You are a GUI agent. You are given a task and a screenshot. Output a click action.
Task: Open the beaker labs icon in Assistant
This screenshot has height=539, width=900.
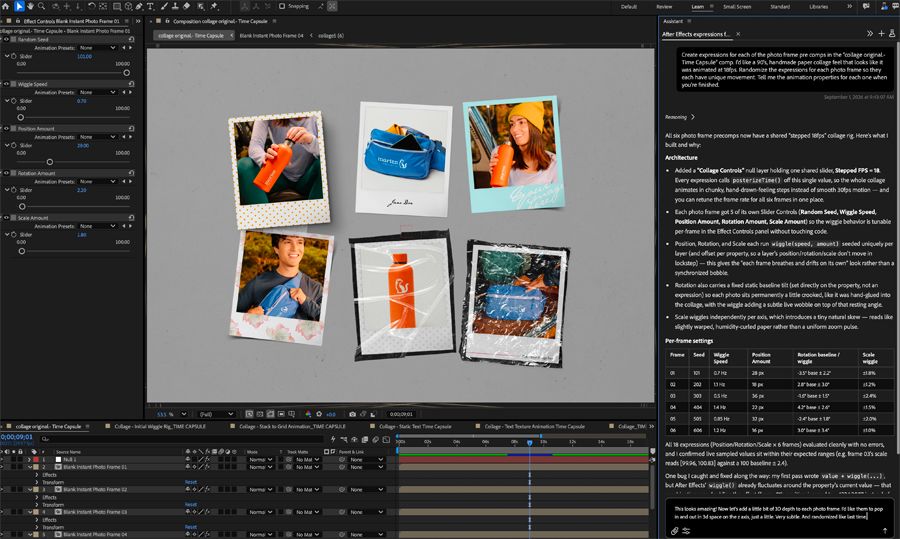(892, 34)
